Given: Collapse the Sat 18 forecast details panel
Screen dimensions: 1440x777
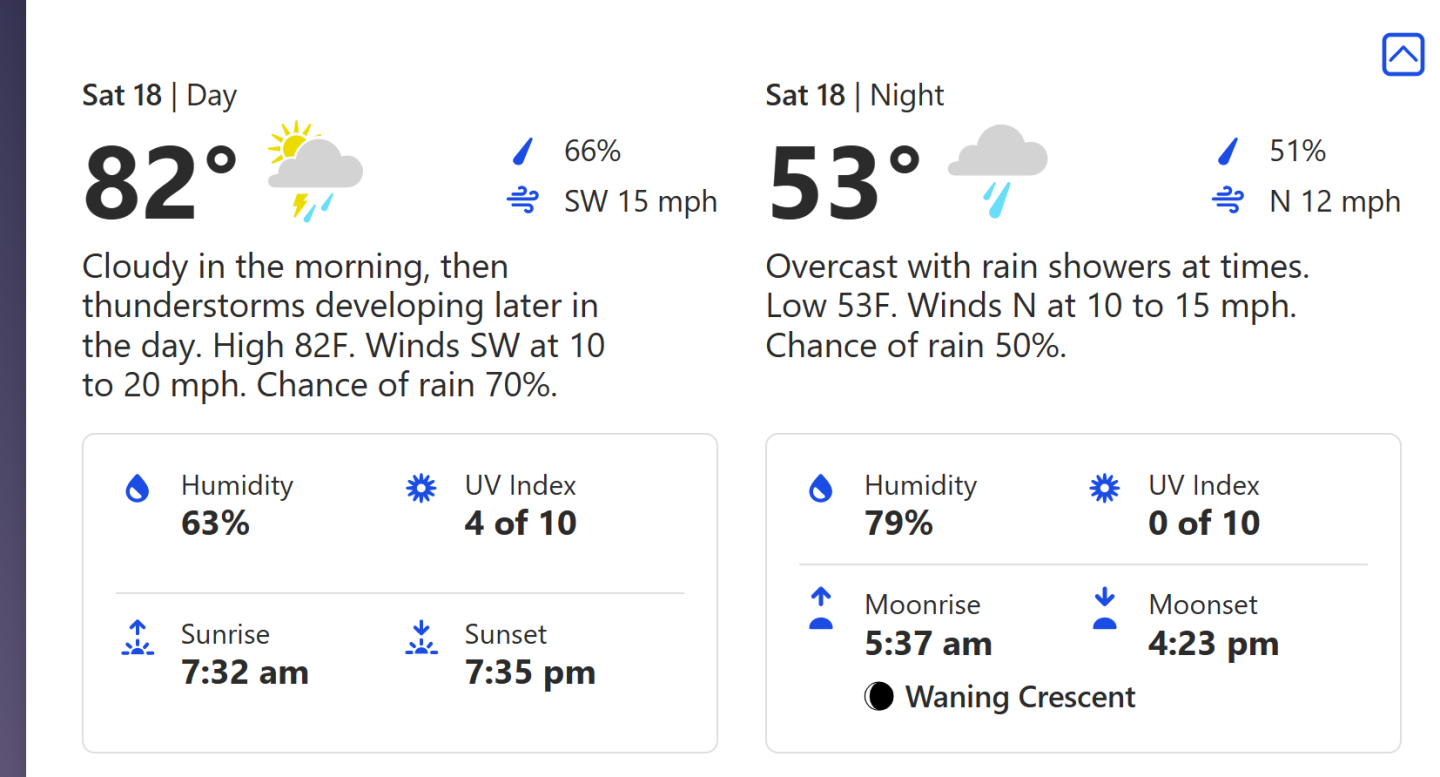Looking at the screenshot, I should click(1403, 54).
